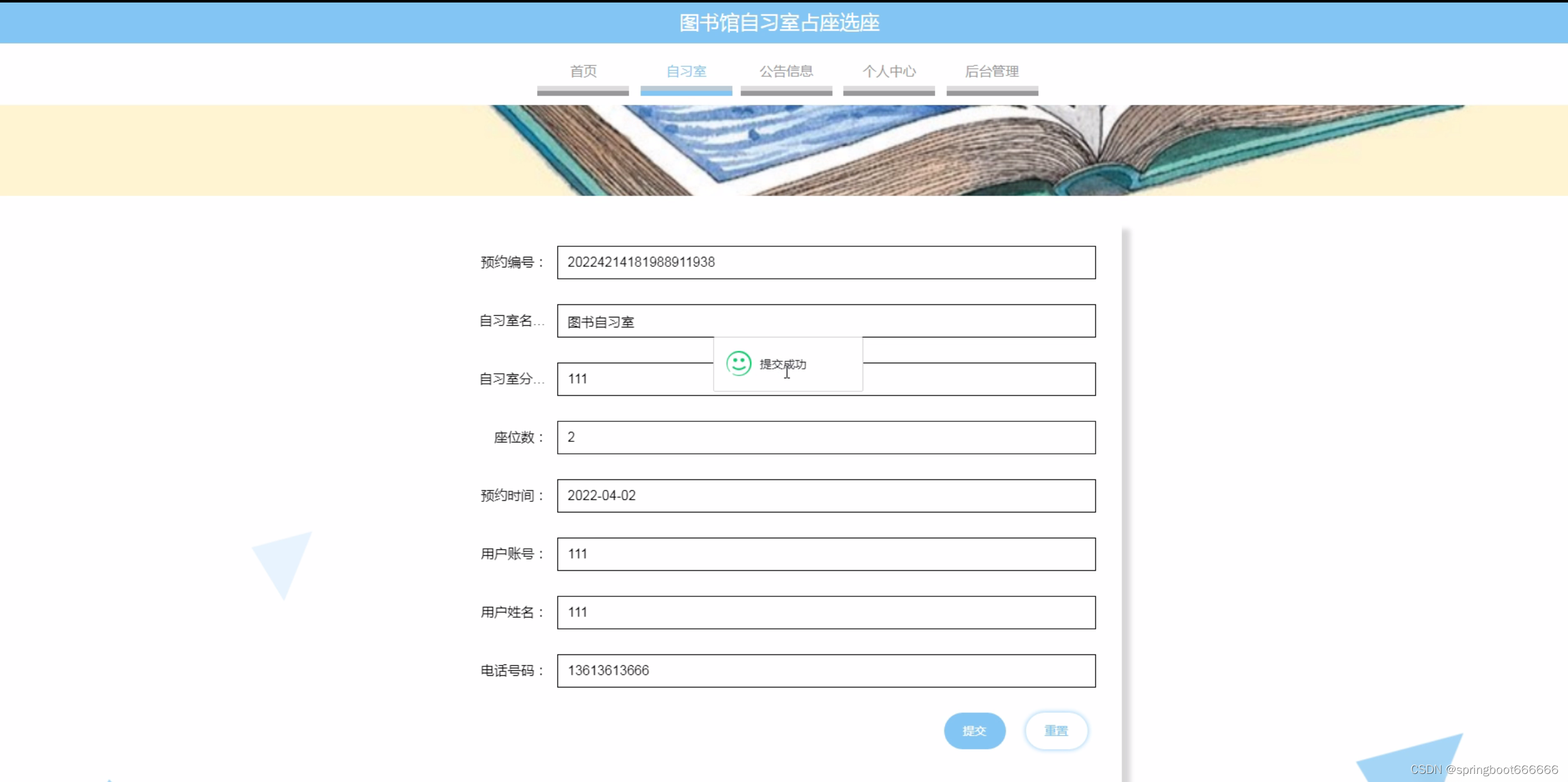Screen dimensions: 1568x782
Task: Click the green smiley success icon
Action: [x=738, y=363]
